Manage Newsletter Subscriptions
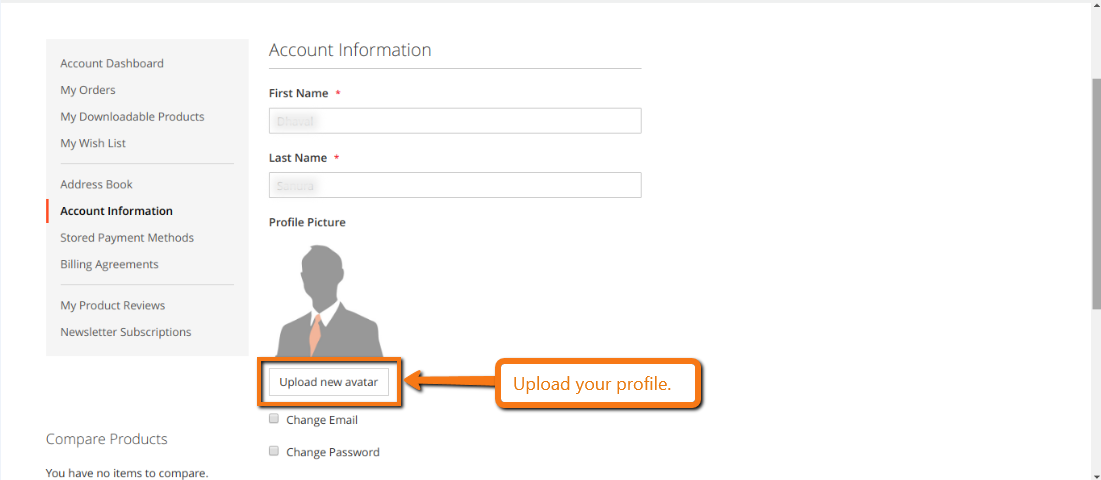 (x=126, y=332)
